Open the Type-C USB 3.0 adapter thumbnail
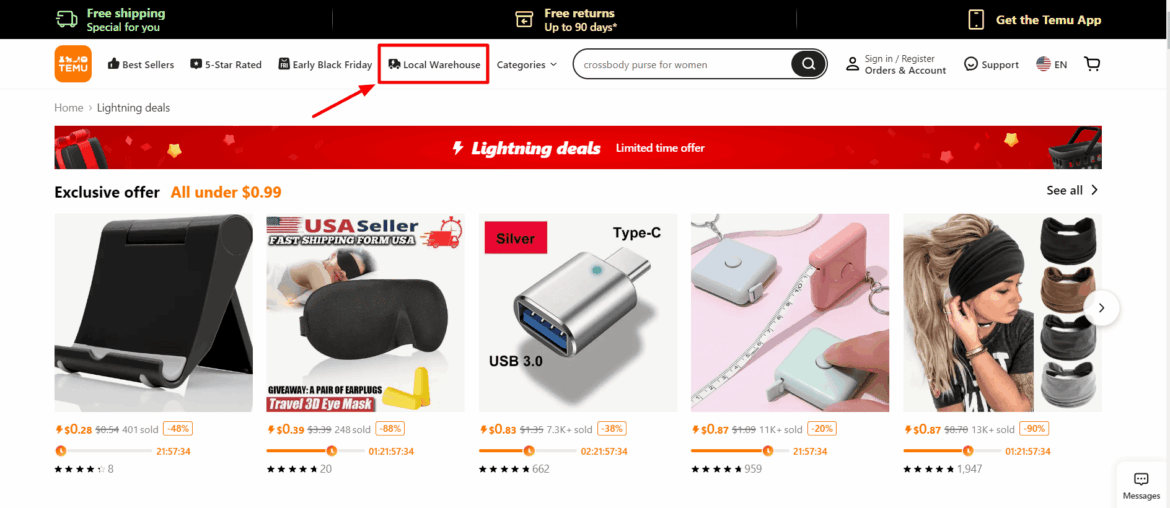This screenshot has width=1170, height=508. coord(578,313)
